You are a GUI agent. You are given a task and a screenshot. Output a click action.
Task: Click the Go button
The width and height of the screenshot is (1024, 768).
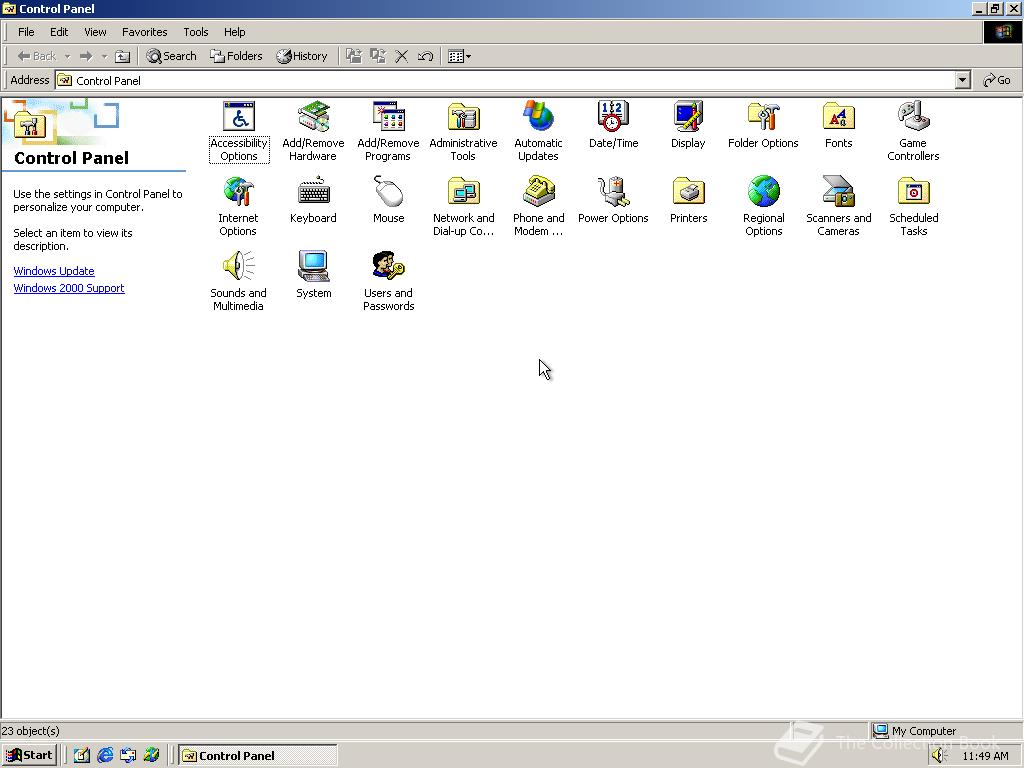coord(997,80)
